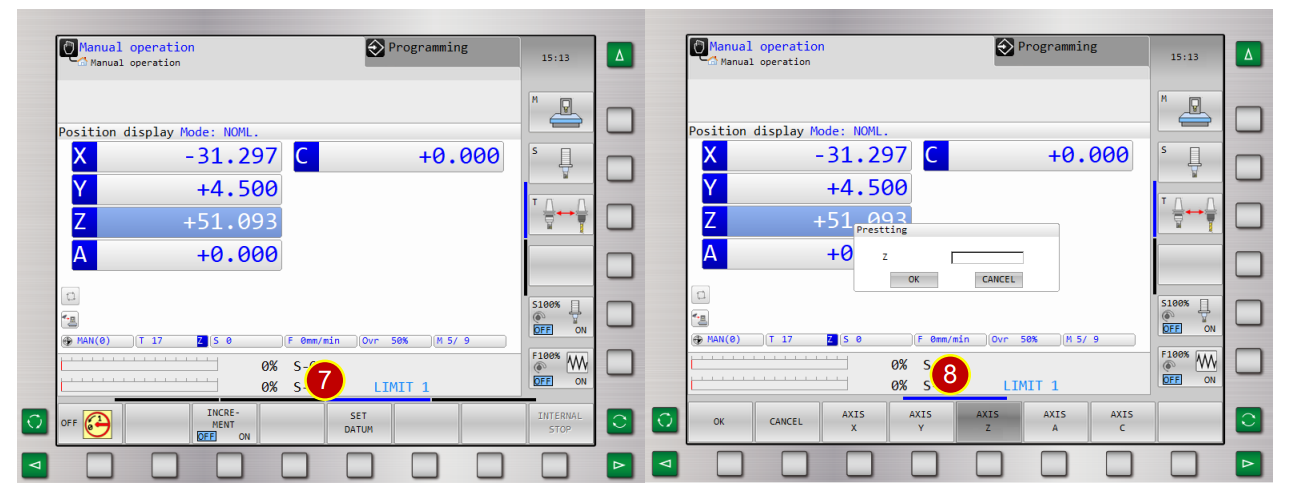Click the M functions softkey icon, left screen
The image size is (1298, 501).
pyautogui.click(x=560, y=112)
